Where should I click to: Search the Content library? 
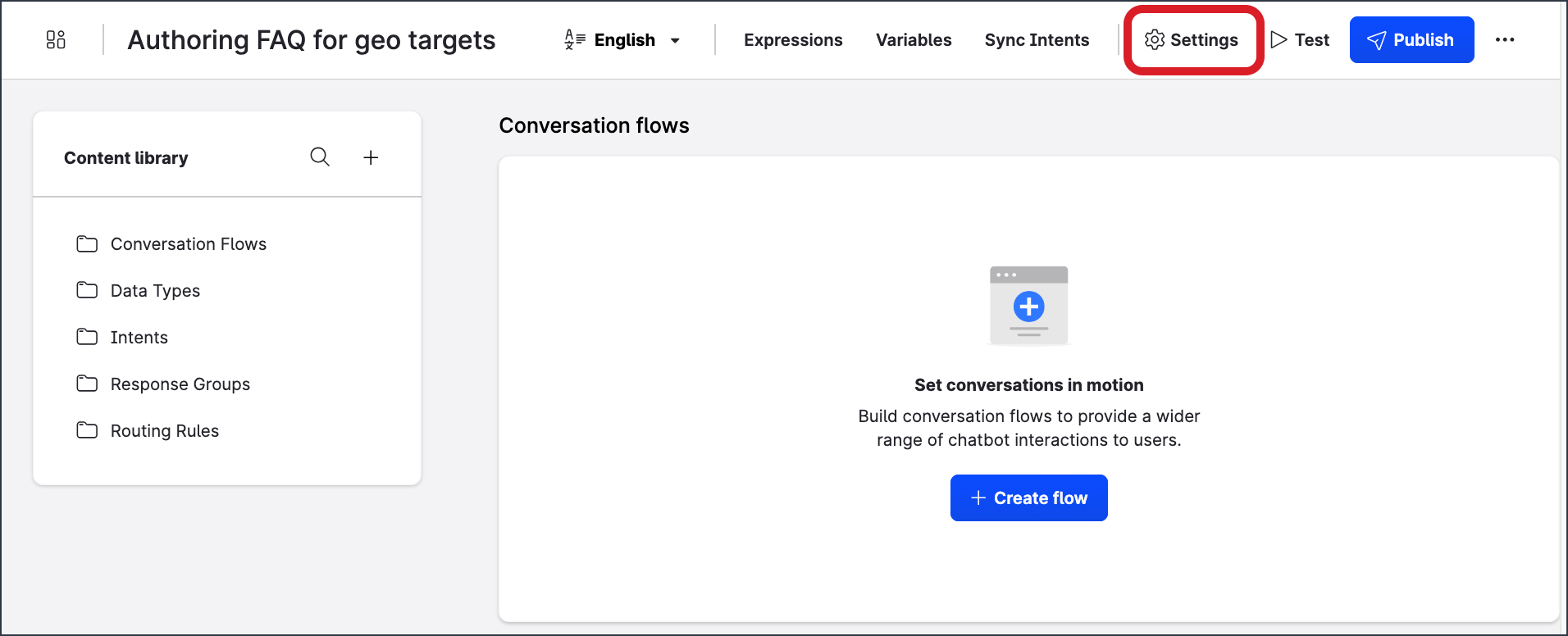320,157
